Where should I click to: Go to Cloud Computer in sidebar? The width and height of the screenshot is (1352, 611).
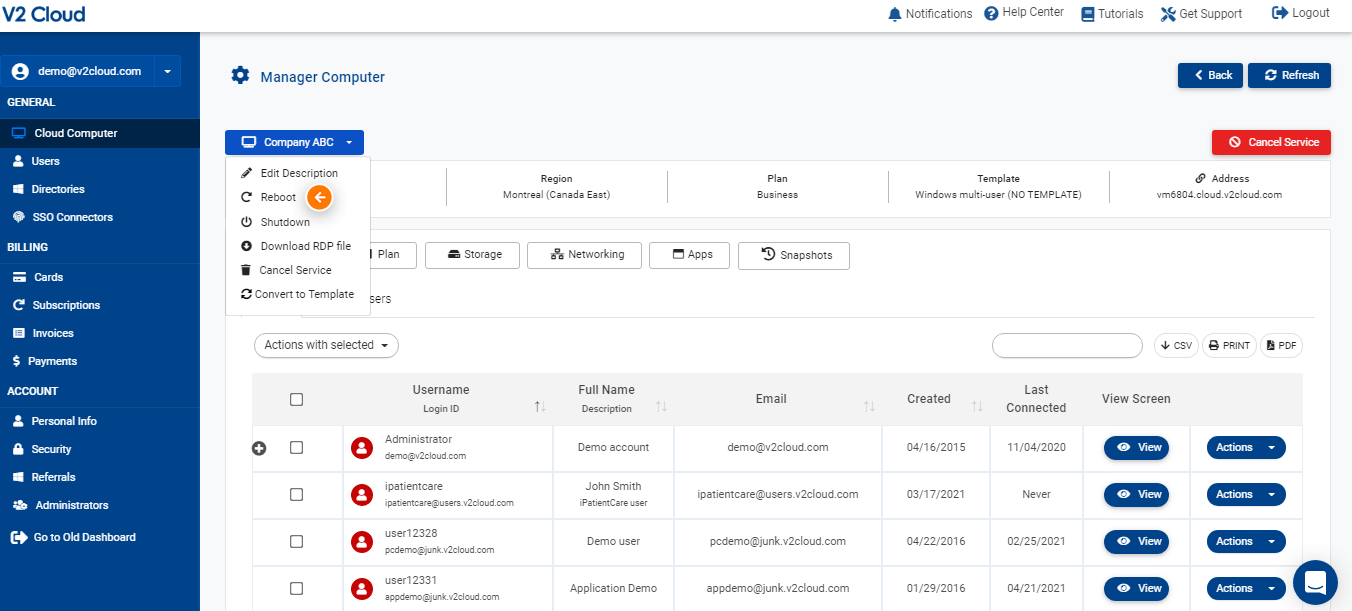coord(100,133)
